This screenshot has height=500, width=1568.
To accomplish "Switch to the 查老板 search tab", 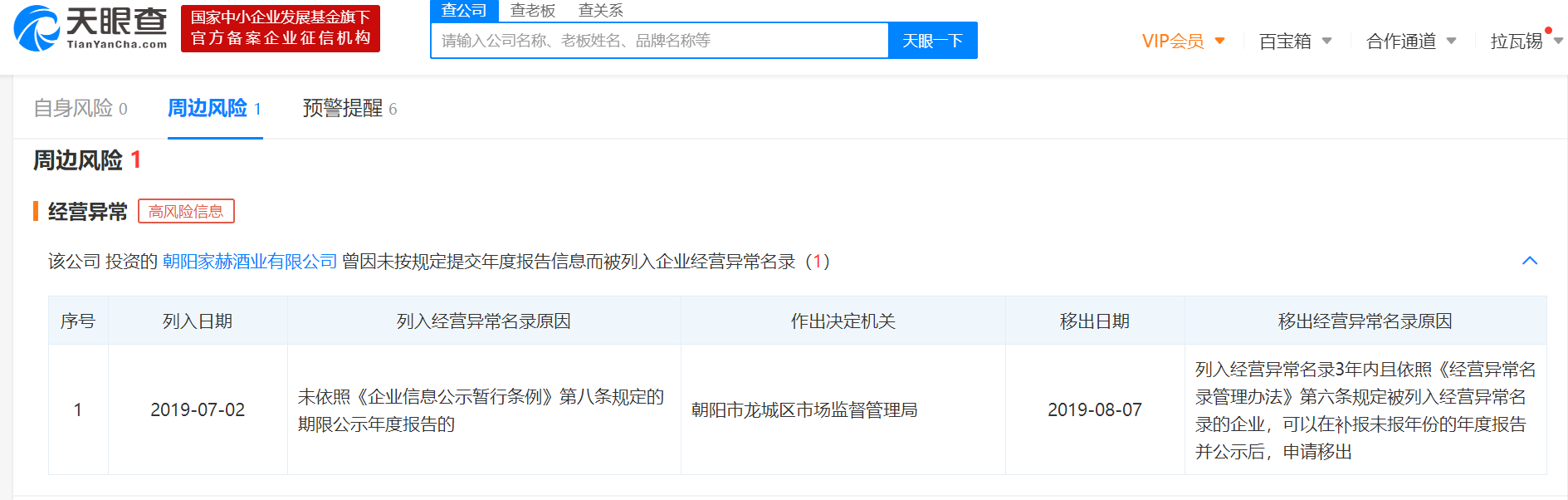I will coord(532,10).
